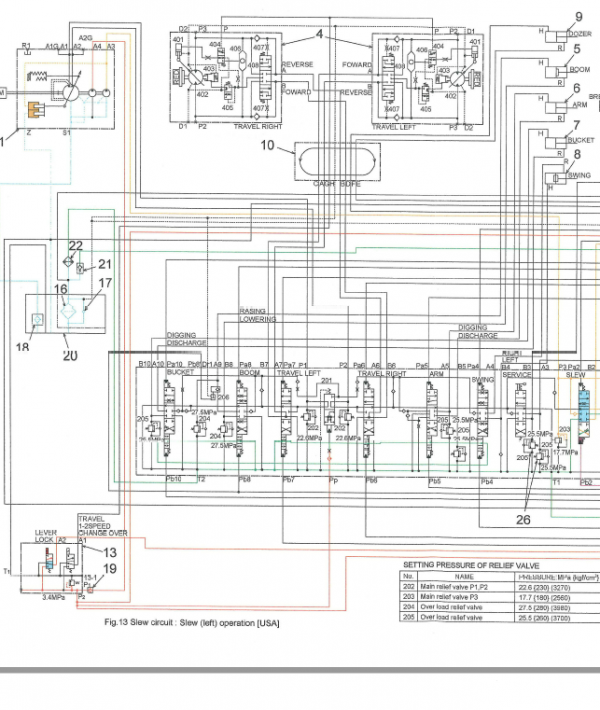Click callout number 4 between the travel motors
600x710 pixels.
click(x=320, y=34)
